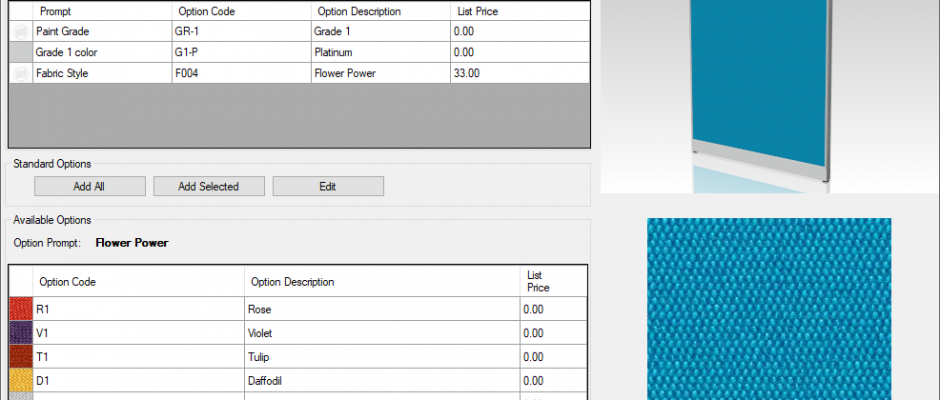Viewport: 940px width, 400px height.
Task: Sort by the Prompt column header
Action: pyautogui.click(x=103, y=11)
